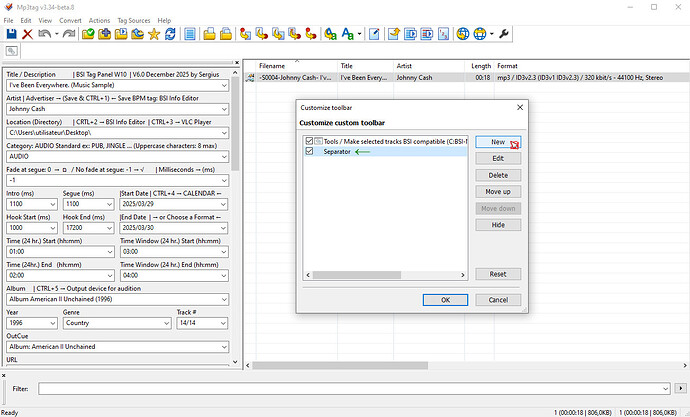Open Actions with the yellow Aa icon
This screenshot has width=690, height=417.
(330, 34)
